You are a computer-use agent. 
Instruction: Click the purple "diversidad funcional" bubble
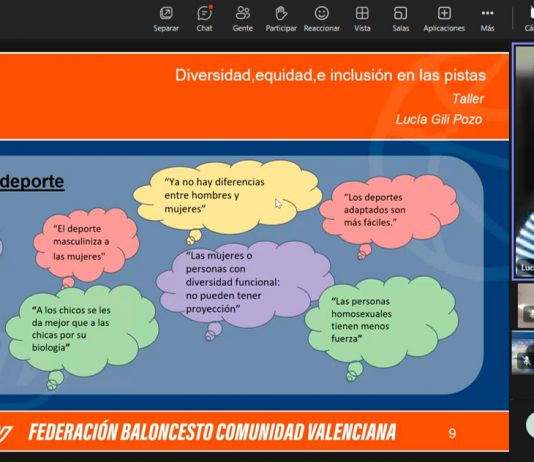[x=245, y=283]
